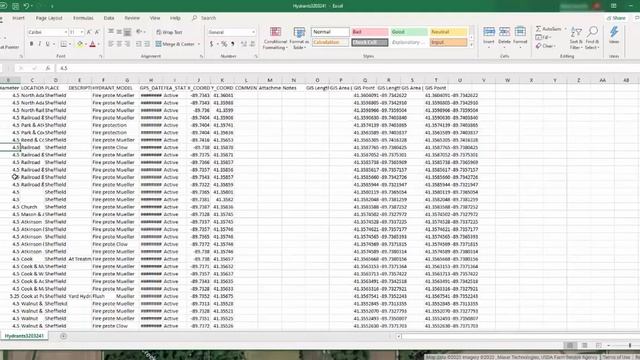The image size is (640, 360).
Task: Click the Decrease Indent icon
Action: point(139,44)
